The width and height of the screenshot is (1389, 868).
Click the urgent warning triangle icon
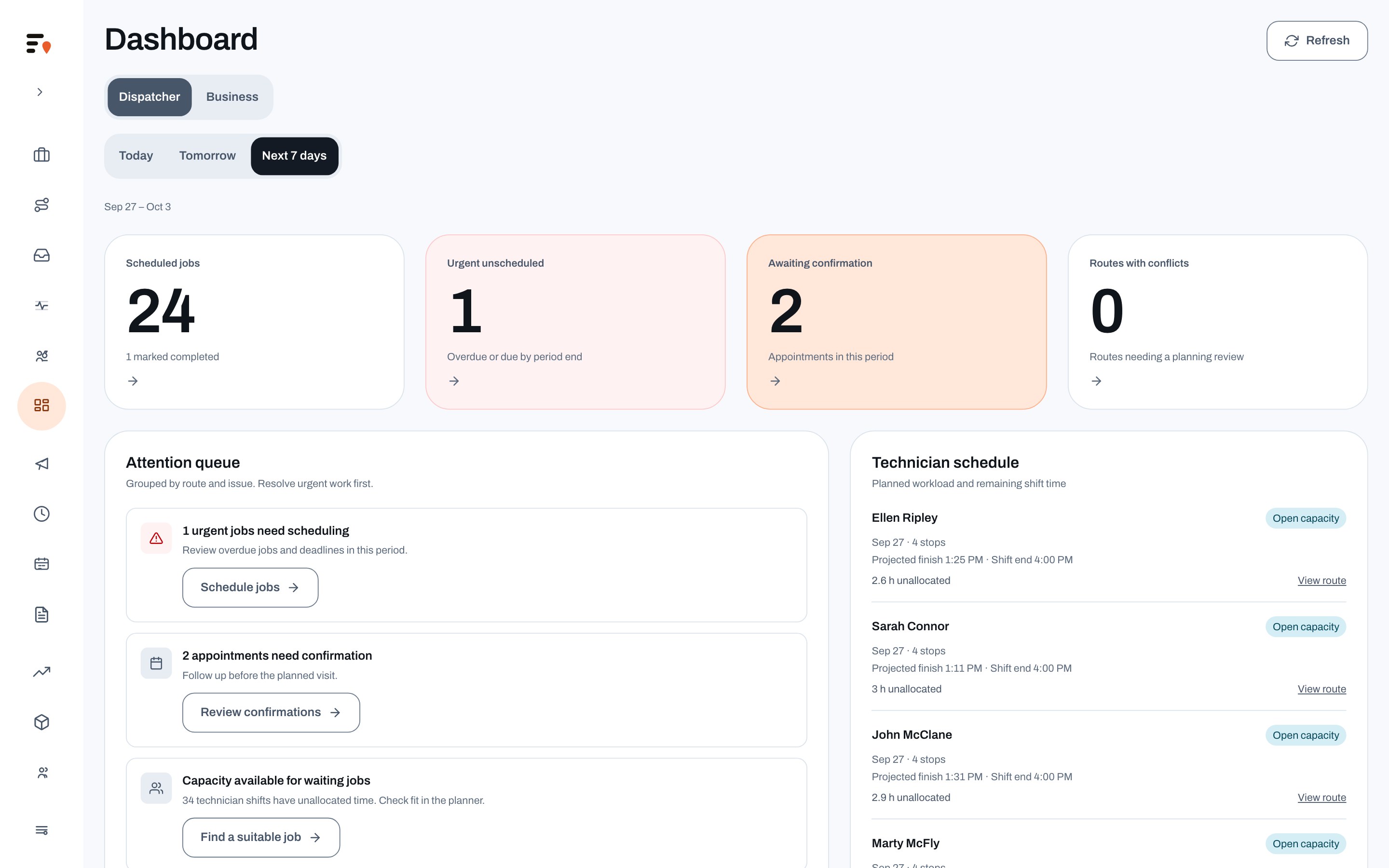click(x=156, y=539)
